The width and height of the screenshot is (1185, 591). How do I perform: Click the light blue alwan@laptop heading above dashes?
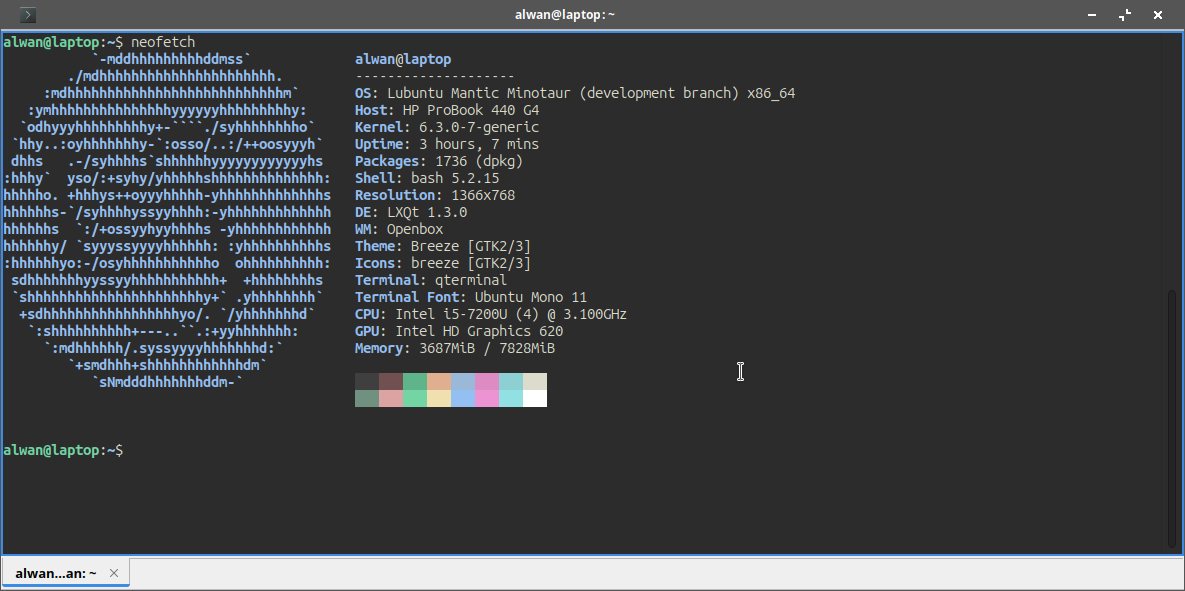tap(403, 59)
